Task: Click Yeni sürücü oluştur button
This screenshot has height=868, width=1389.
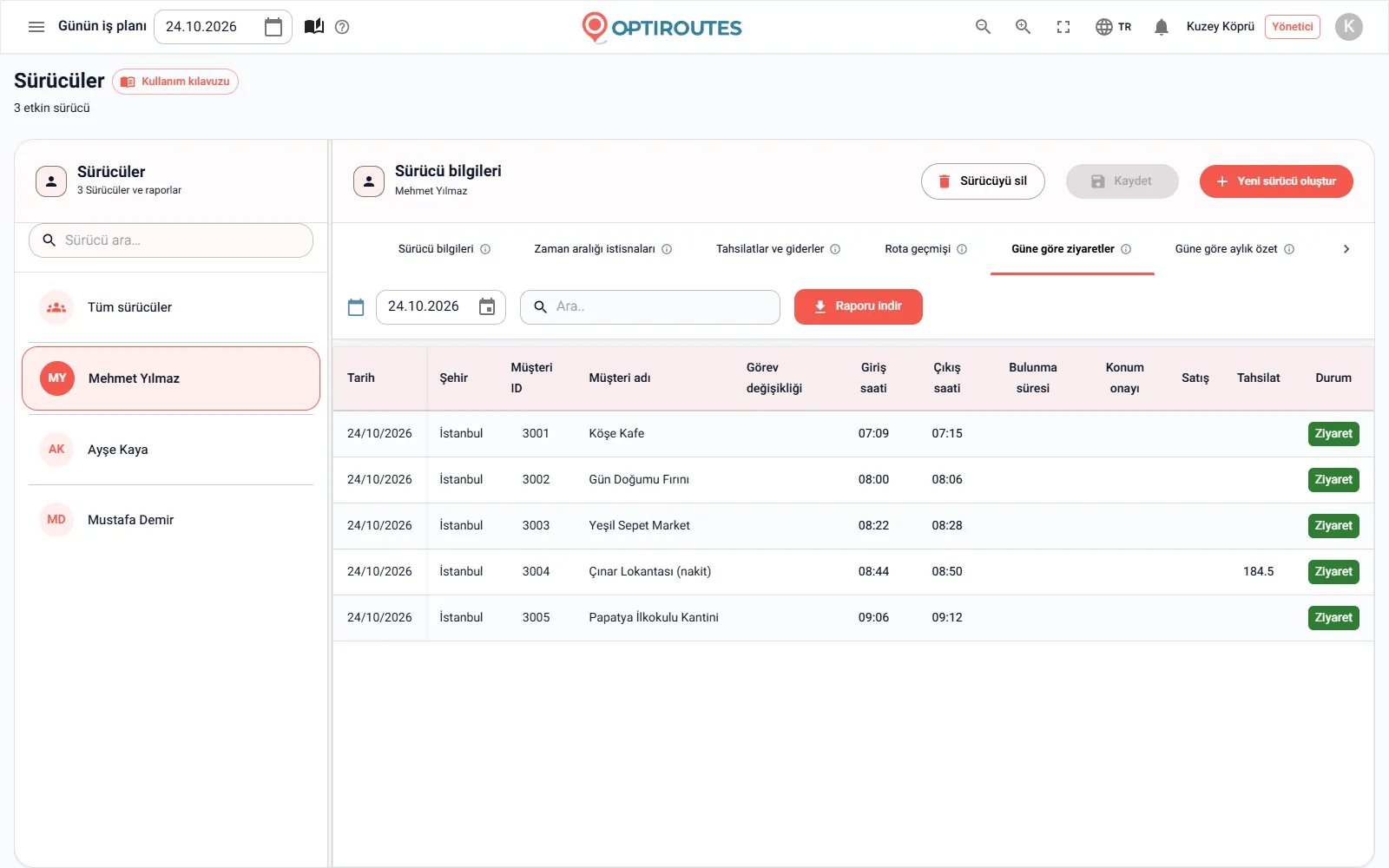Action: pos(1276,181)
